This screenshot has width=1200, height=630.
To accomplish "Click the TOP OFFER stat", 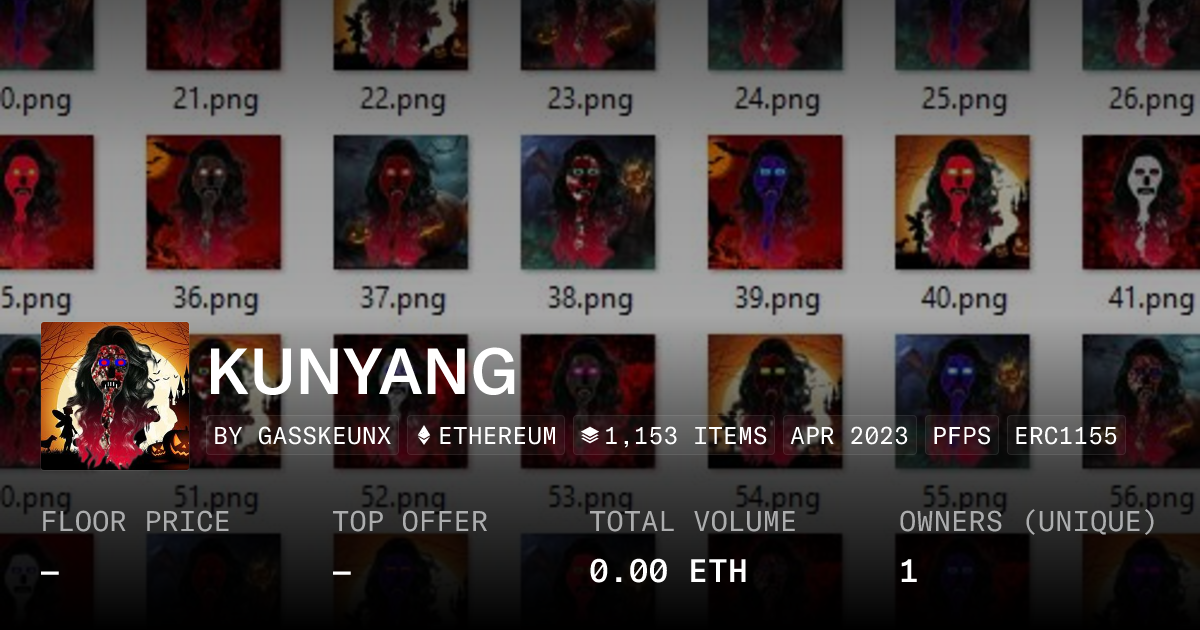I will pos(410,548).
